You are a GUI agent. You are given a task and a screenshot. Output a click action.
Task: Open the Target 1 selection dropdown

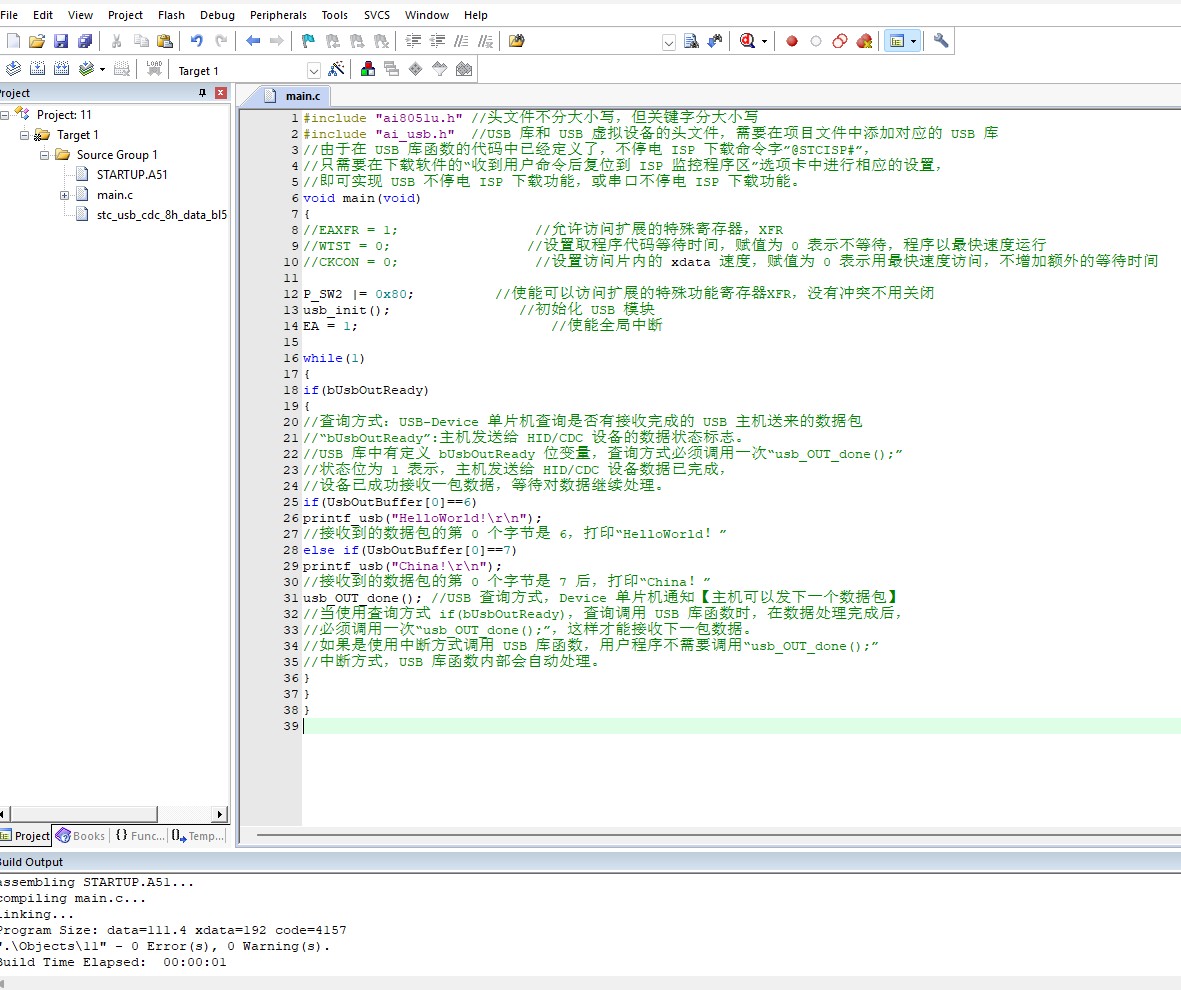(314, 71)
